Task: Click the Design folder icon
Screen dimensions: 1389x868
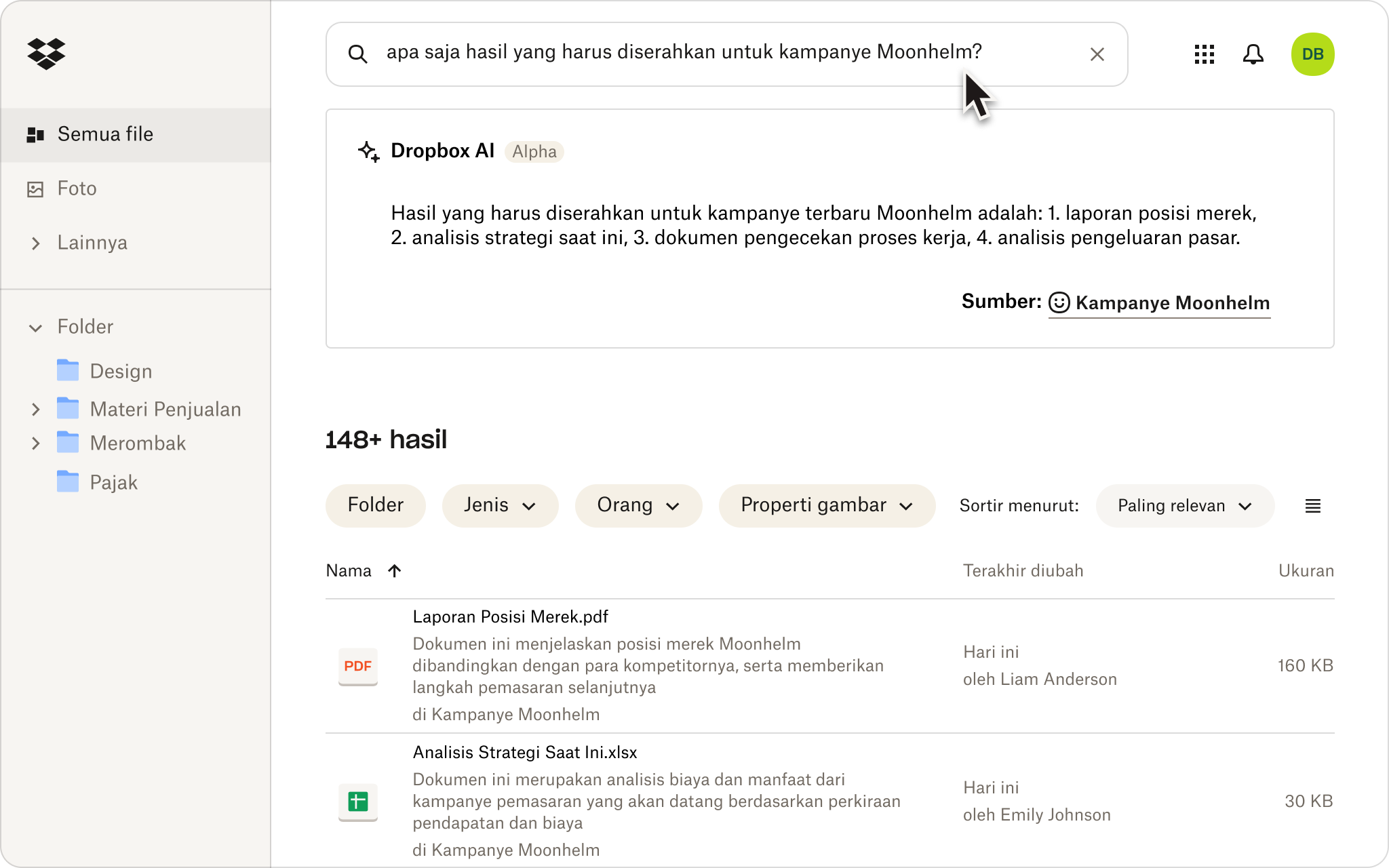Action: coord(68,370)
